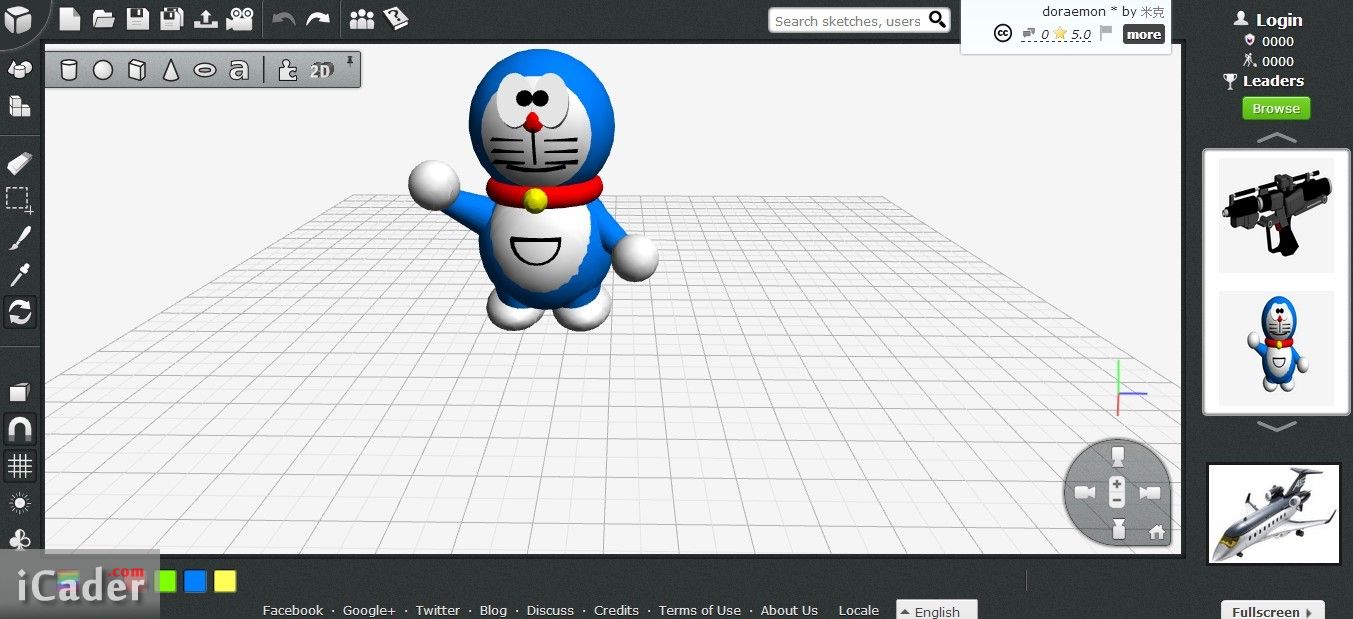This screenshot has width=1353, height=619.
Task: Open the geometry shapes sidebar tool
Action: (x=20, y=70)
